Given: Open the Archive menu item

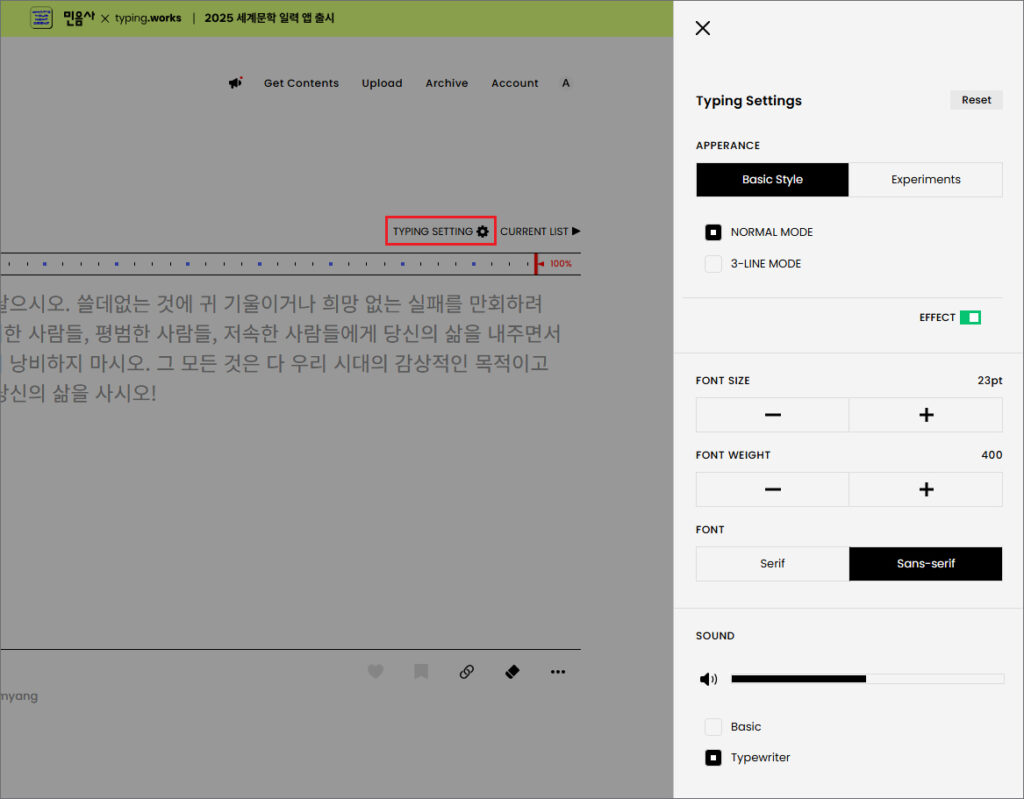Looking at the screenshot, I should (x=446, y=83).
